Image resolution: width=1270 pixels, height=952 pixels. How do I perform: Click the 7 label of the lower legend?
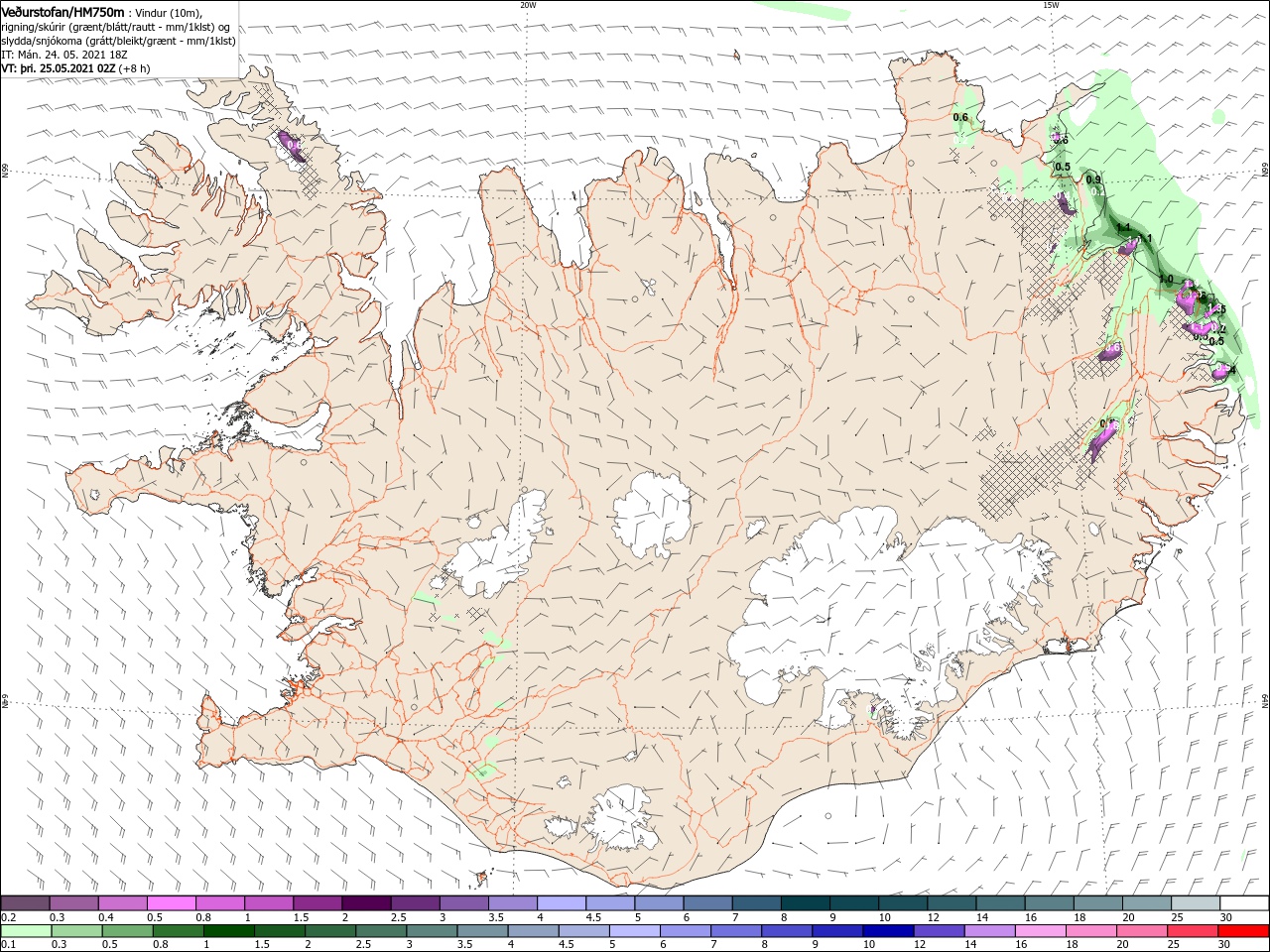pyautogui.click(x=714, y=944)
